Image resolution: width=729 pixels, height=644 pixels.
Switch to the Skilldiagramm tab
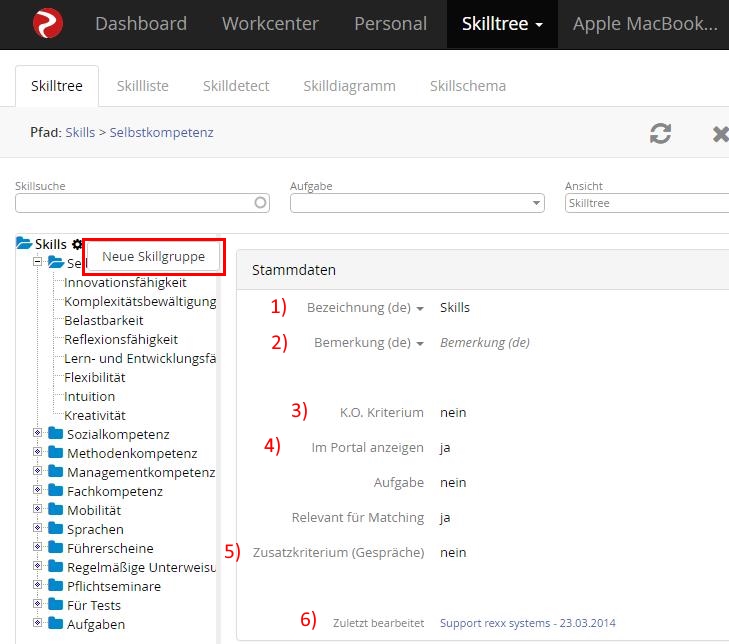pyautogui.click(x=350, y=86)
